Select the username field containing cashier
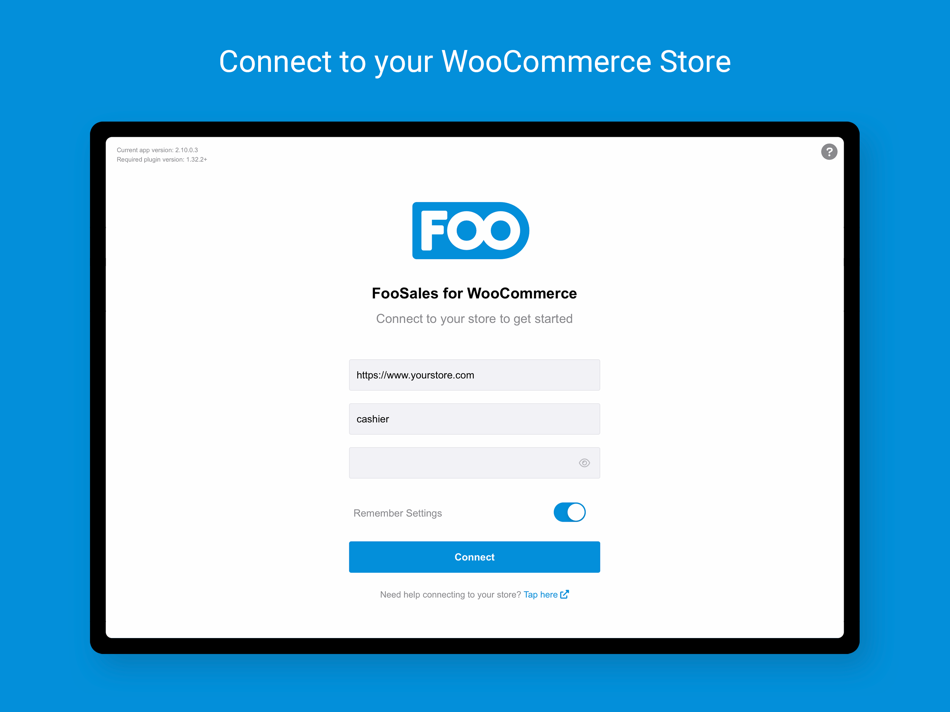 pyautogui.click(x=474, y=419)
